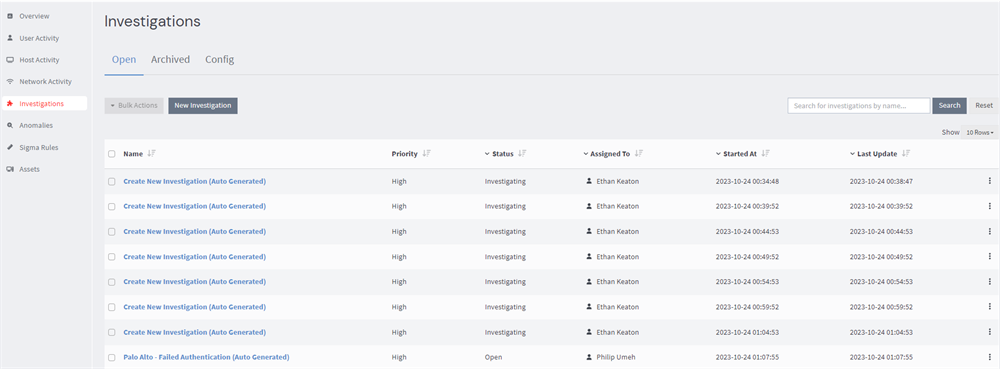The width and height of the screenshot is (1000, 369).
Task: Toggle the select-all checkbox in table header
Action: click(112, 154)
